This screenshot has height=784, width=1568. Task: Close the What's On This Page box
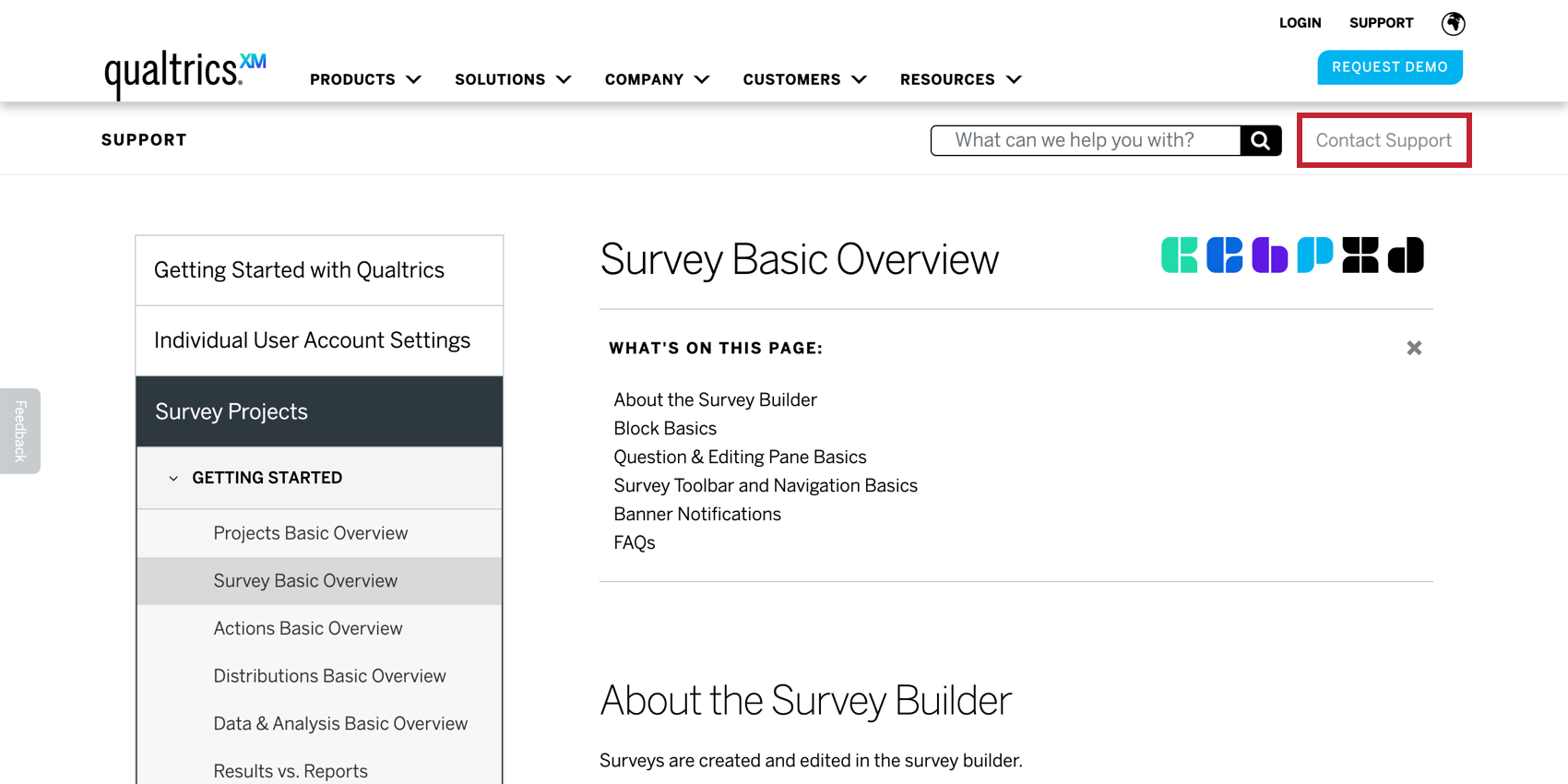1414,348
